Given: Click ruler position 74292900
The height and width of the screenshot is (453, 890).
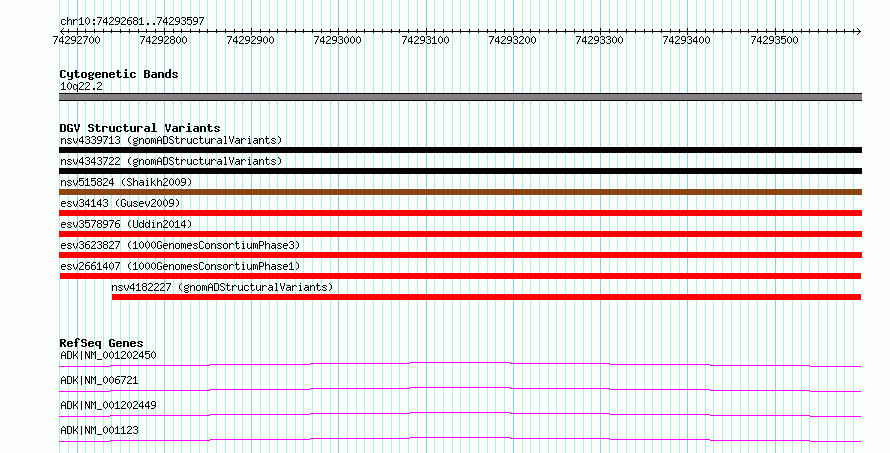Looking at the screenshot, I should 250,40.
